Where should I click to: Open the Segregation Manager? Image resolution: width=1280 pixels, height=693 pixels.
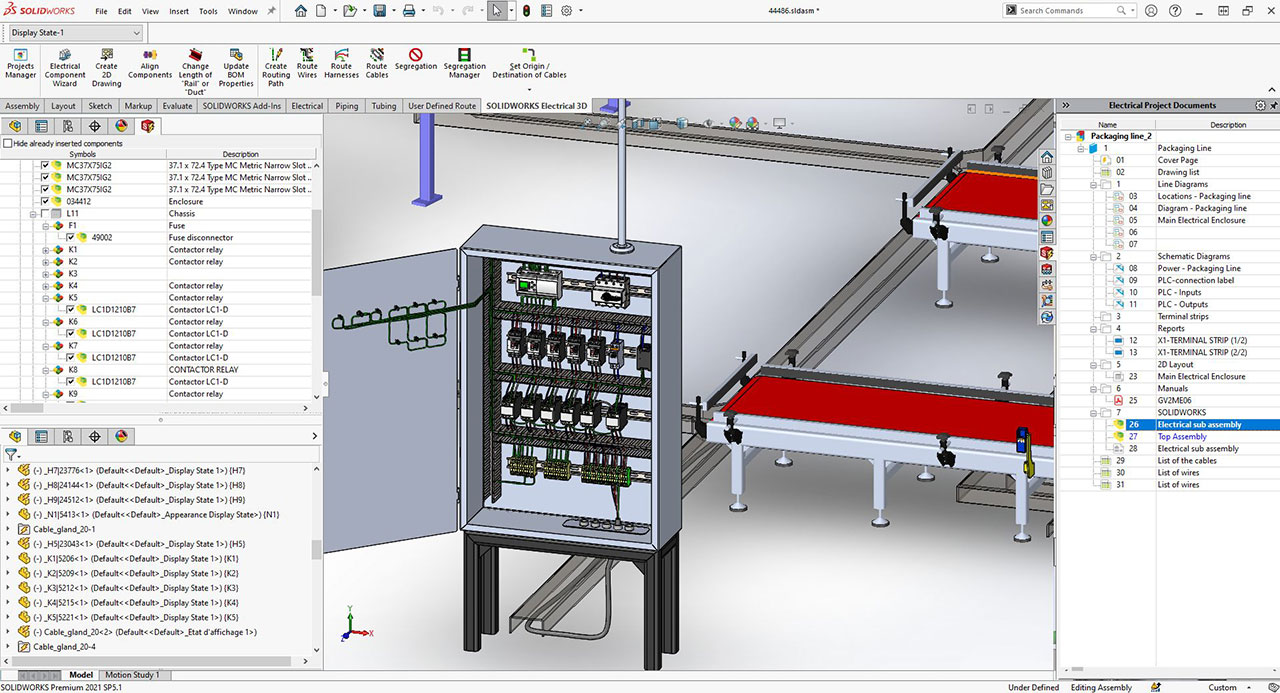(x=464, y=64)
